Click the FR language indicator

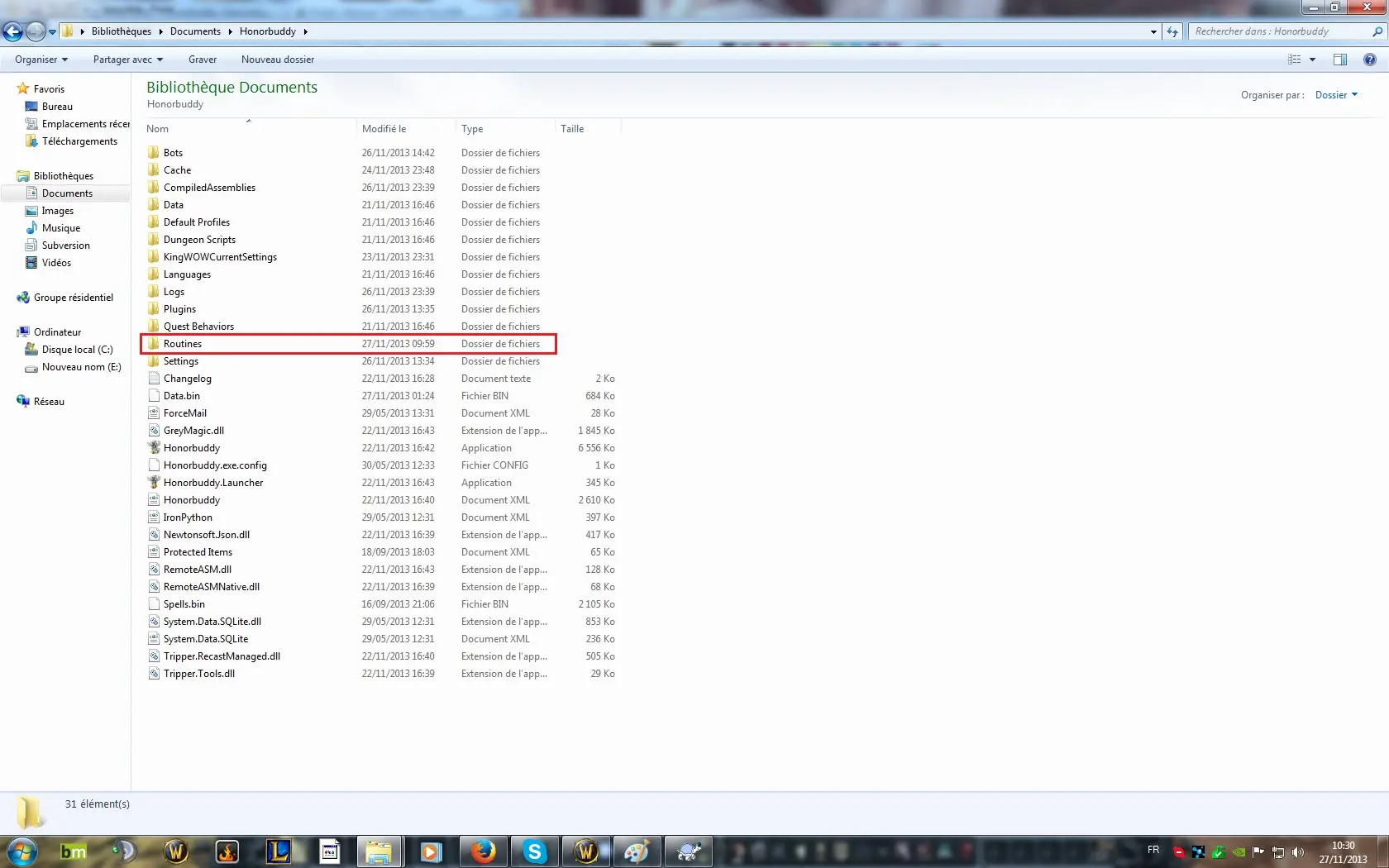(x=1153, y=850)
